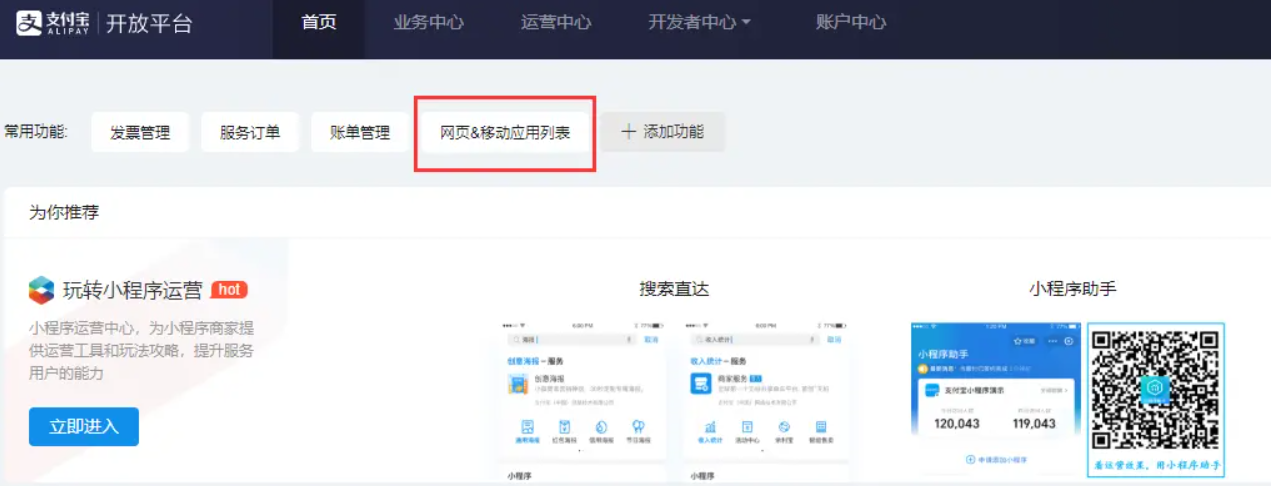Click the 小程序助手 phone screenshot

point(996,398)
